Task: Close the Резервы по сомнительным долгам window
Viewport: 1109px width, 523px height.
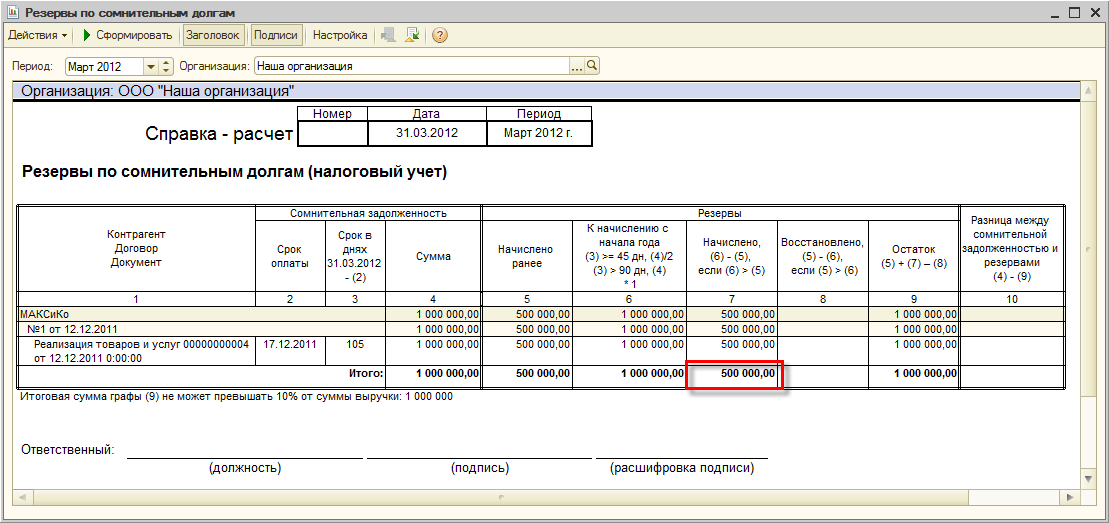Action: click(x=1093, y=13)
